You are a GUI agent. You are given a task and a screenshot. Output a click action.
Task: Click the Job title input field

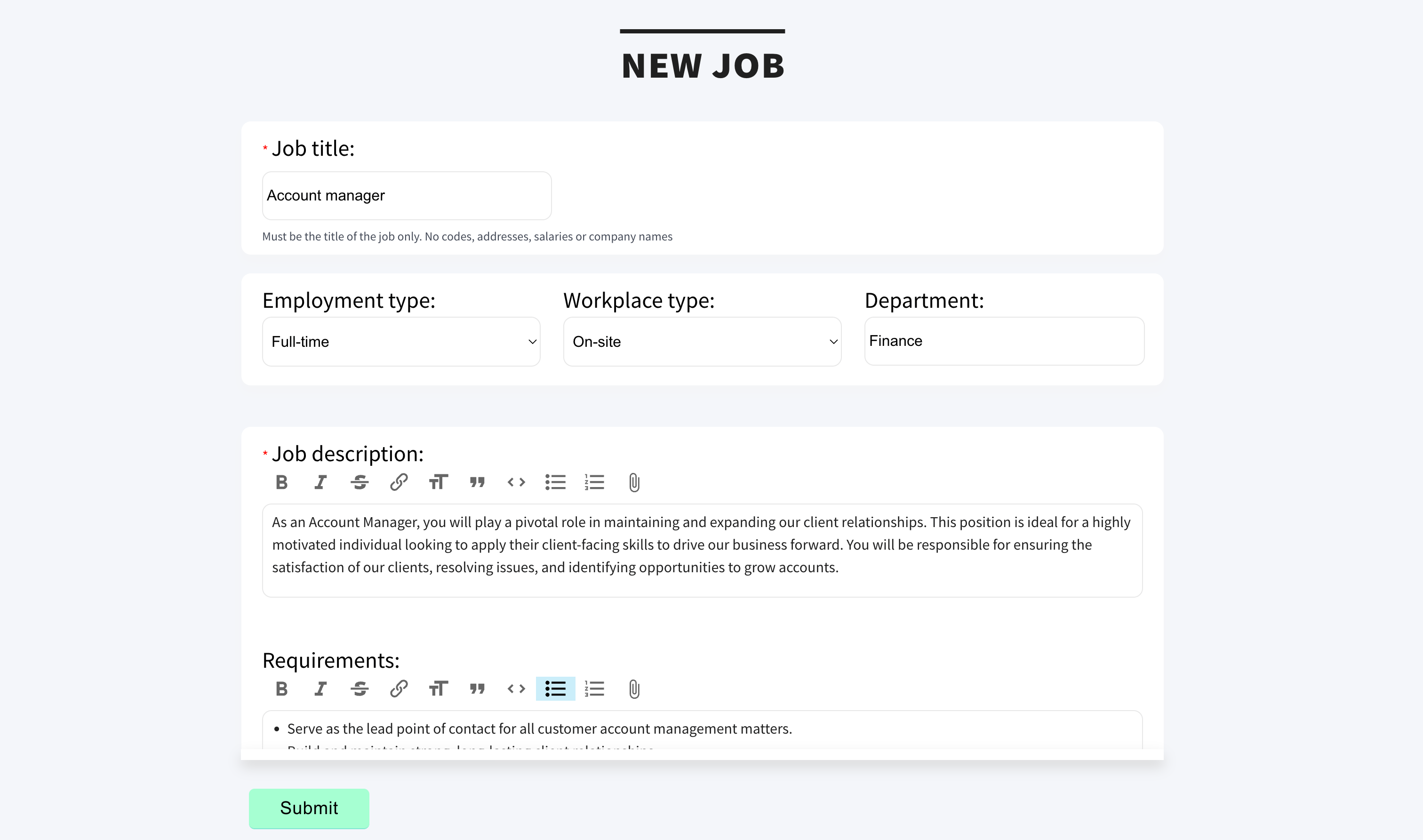coord(407,196)
